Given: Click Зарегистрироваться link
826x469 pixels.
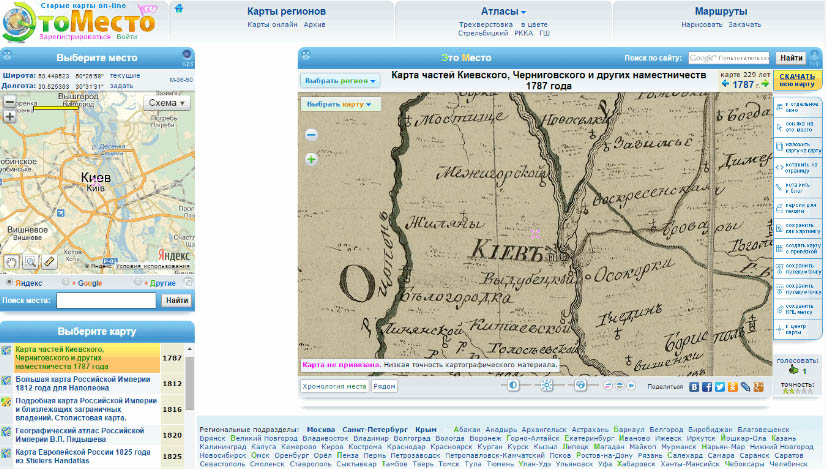Looking at the screenshot, I should point(75,36).
